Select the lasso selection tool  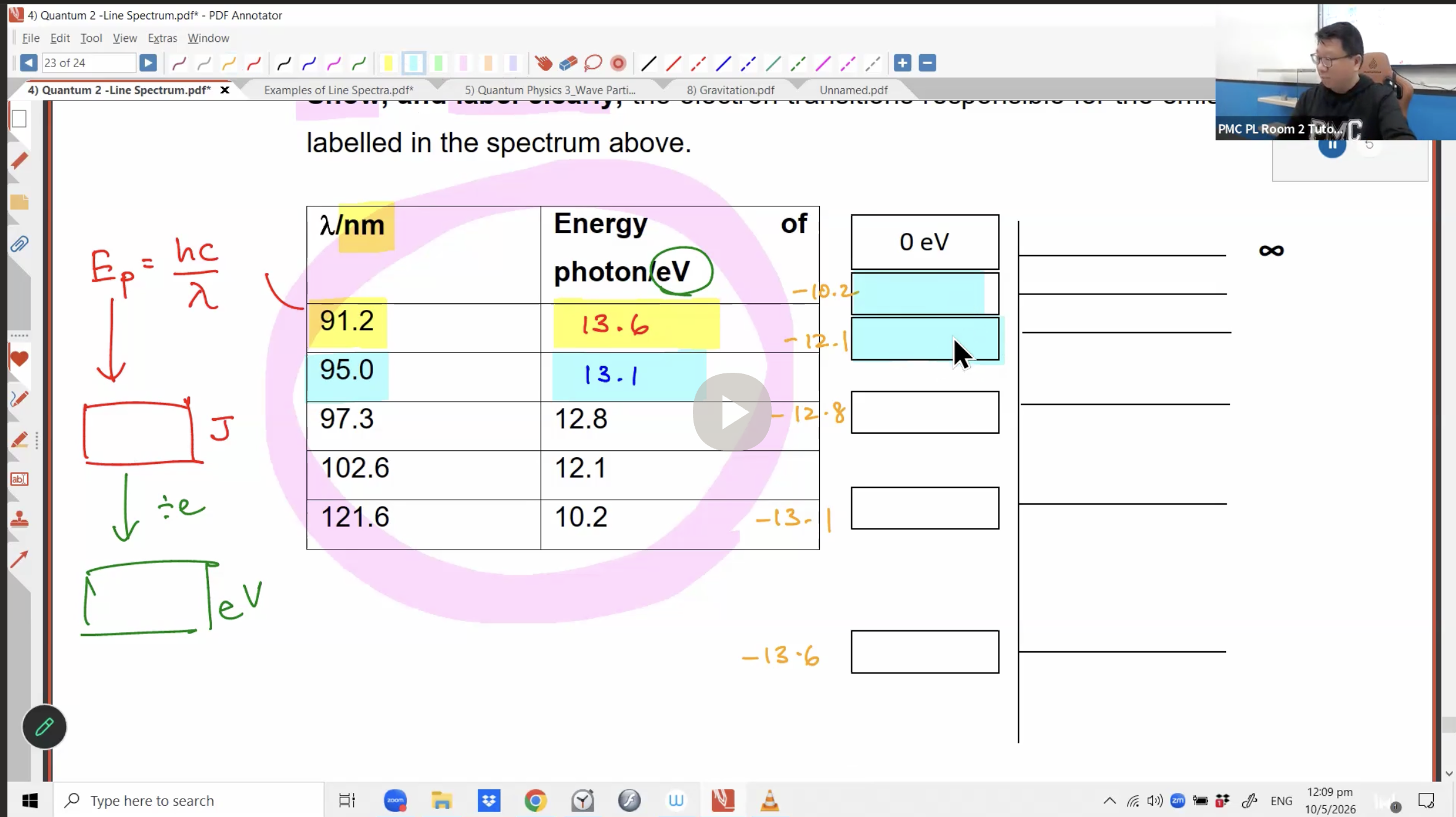coord(593,63)
